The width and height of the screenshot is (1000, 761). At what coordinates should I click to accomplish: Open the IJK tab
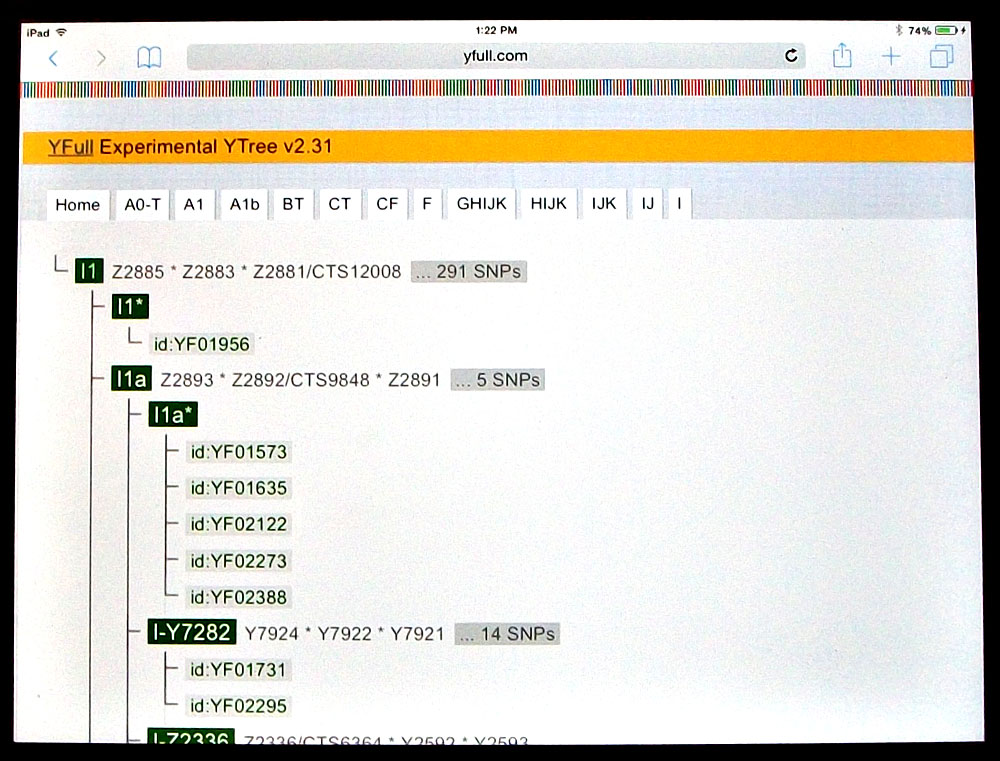603,204
